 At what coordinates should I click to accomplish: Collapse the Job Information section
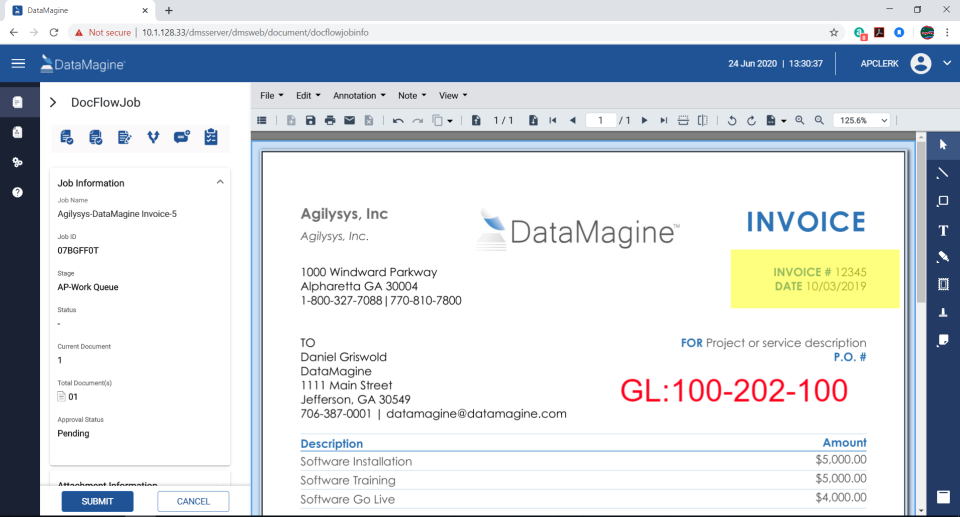point(220,182)
